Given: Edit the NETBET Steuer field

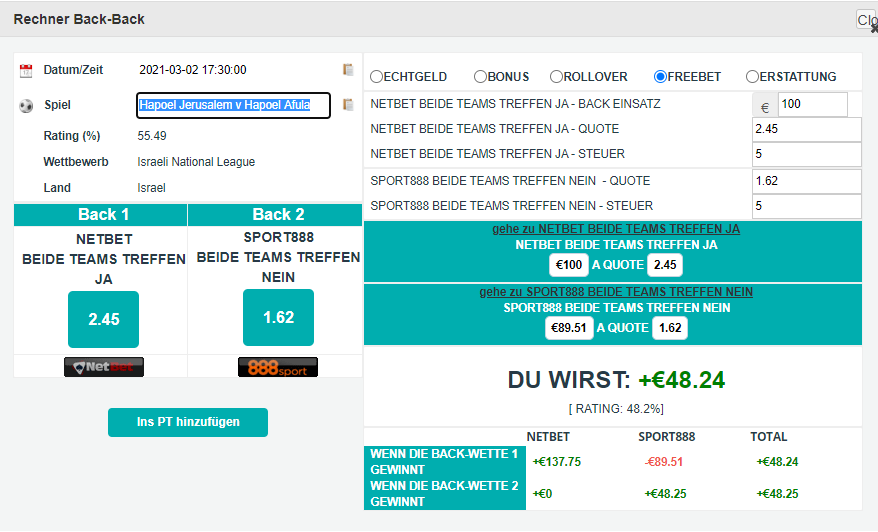Looking at the screenshot, I should click(806, 154).
